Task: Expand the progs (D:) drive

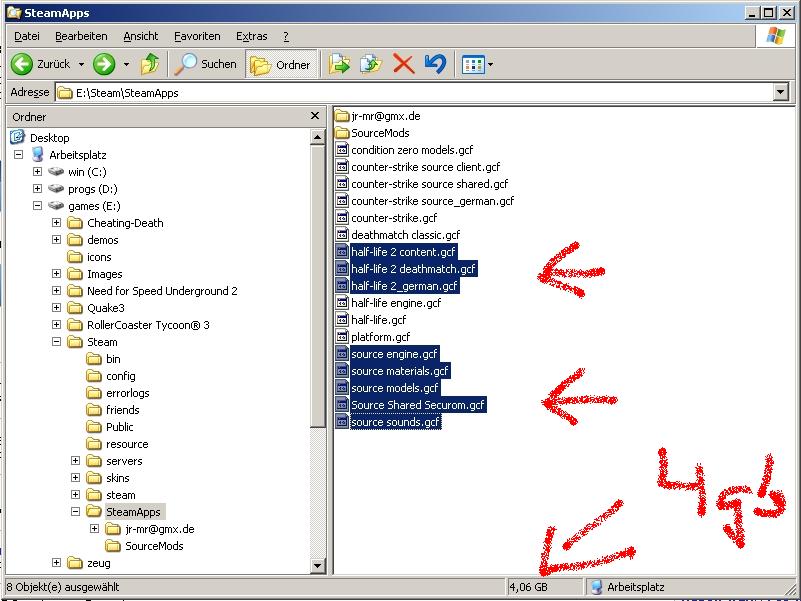Action: click(x=37, y=189)
